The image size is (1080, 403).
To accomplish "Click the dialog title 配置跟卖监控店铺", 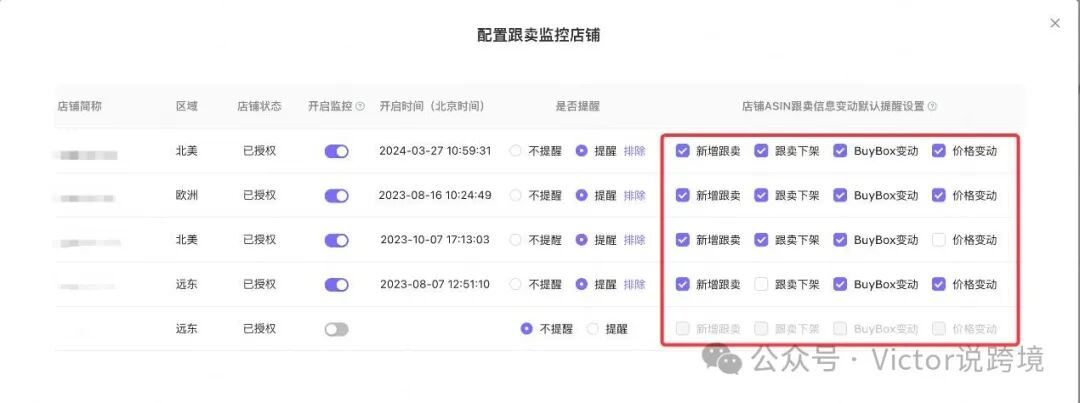I will (539, 35).
